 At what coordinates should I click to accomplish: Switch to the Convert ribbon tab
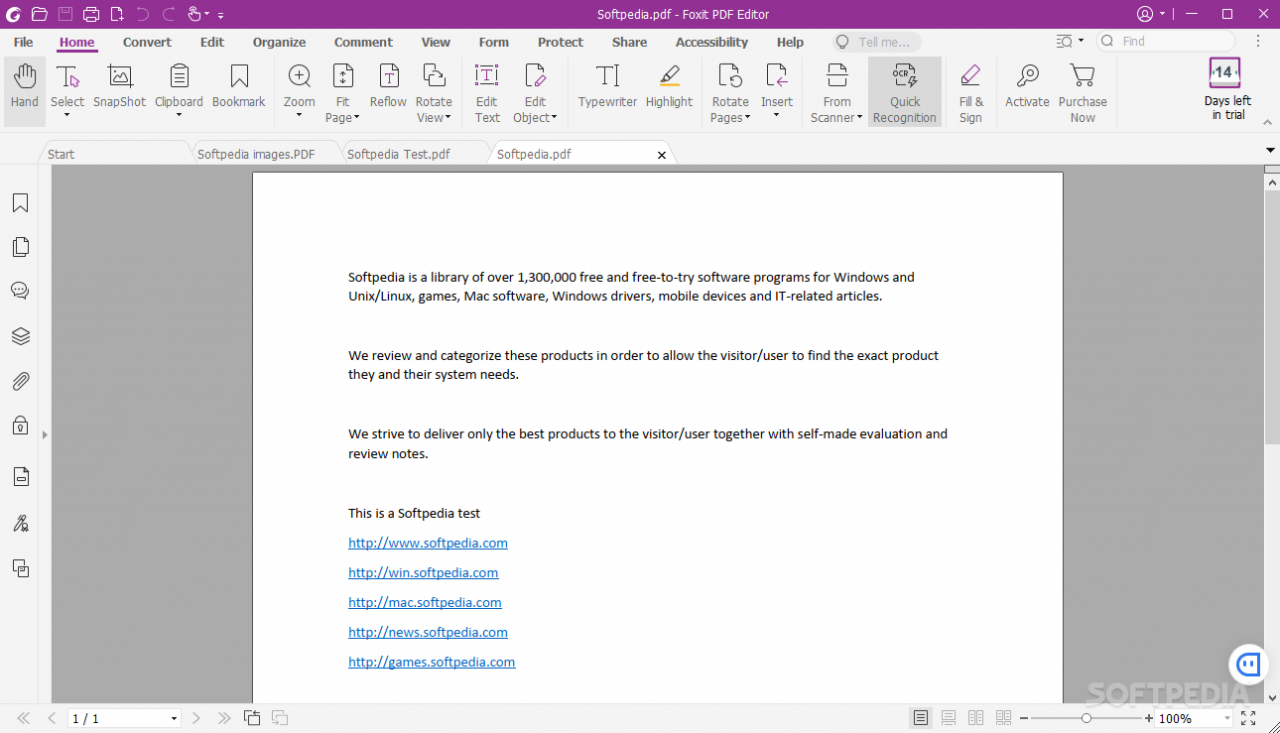[x=147, y=42]
